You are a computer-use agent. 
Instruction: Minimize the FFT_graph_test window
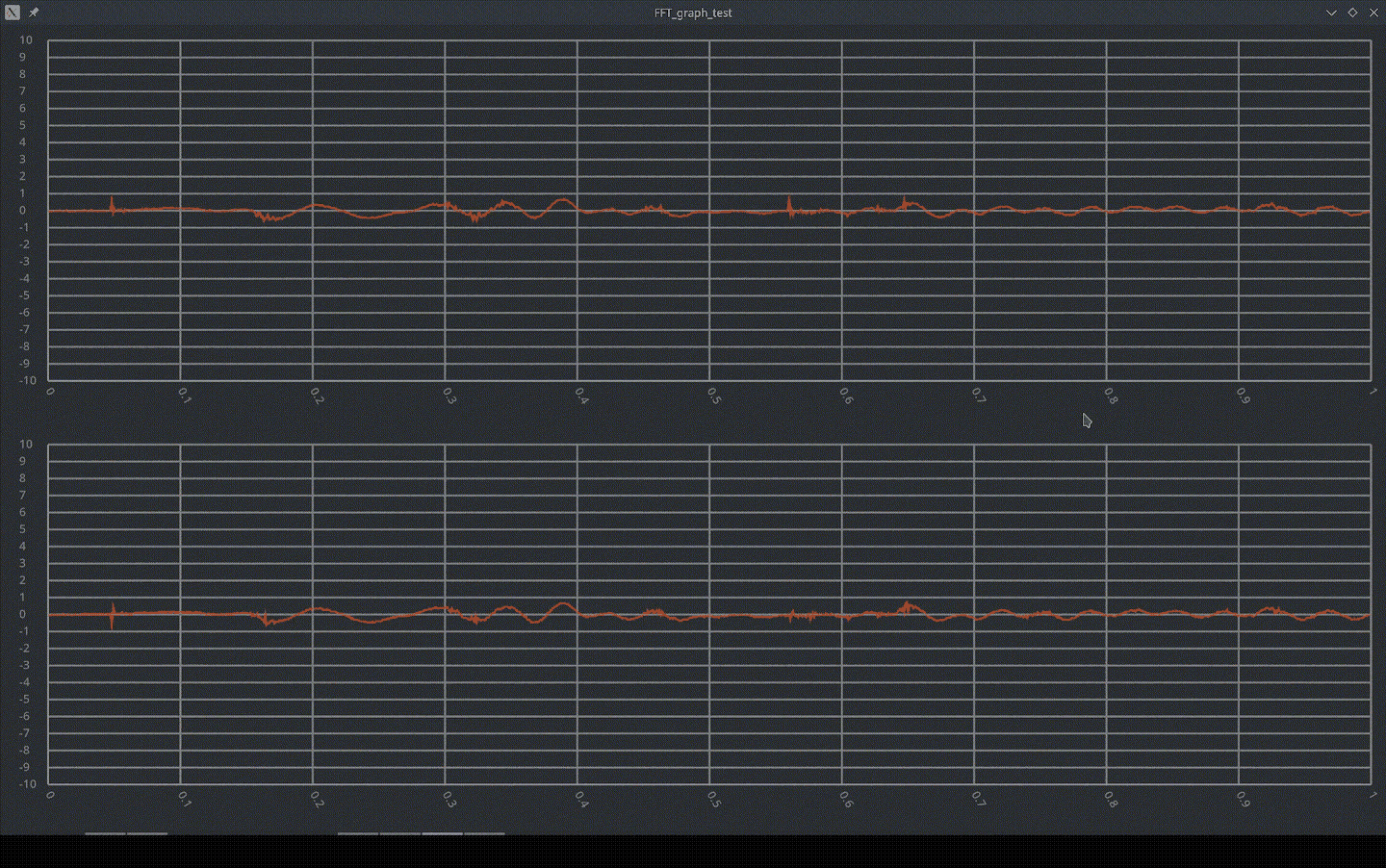pos(1331,13)
